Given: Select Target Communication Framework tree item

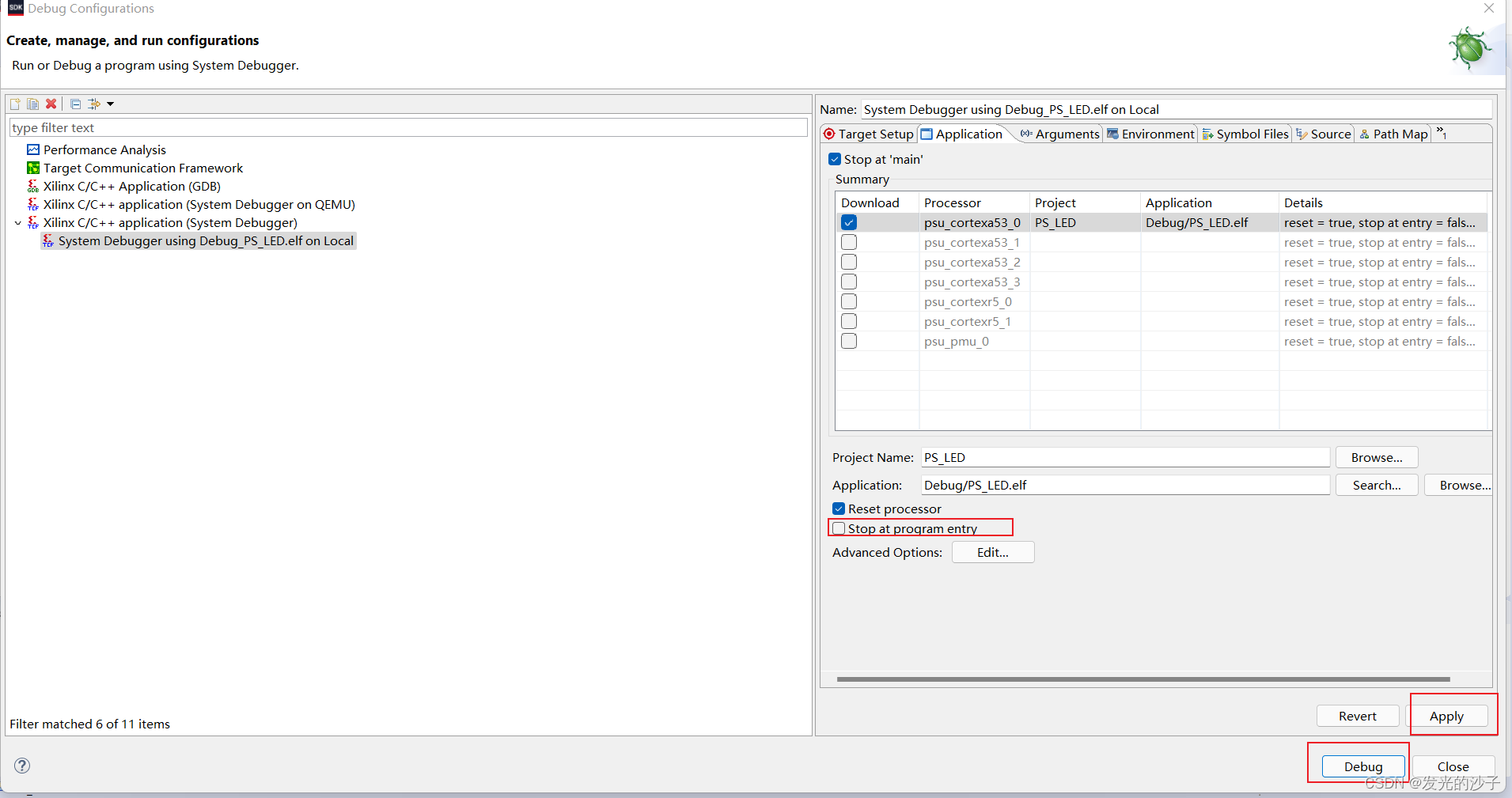Looking at the screenshot, I should click(x=143, y=168).
